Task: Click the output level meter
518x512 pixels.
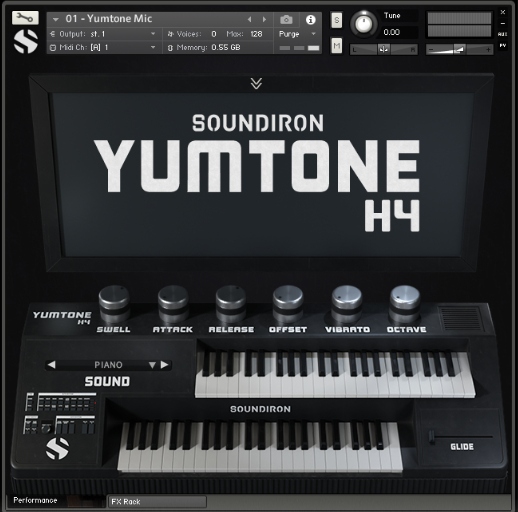Action: (459, 25)
